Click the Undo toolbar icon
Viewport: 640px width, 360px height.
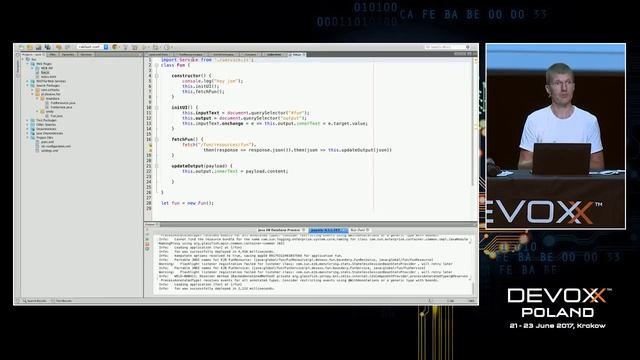pos(59,47)
